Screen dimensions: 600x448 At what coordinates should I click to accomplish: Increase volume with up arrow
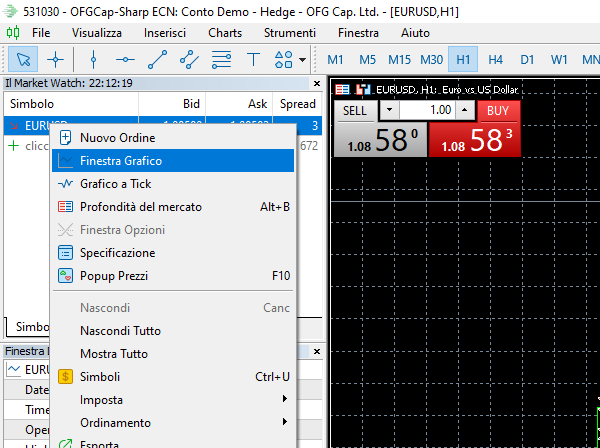tap(465, 110)
